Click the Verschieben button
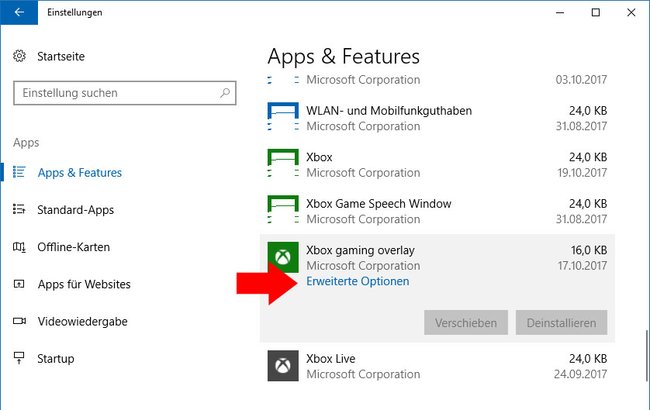Viewport: 650px width, 410px height. tap(466, 323)
